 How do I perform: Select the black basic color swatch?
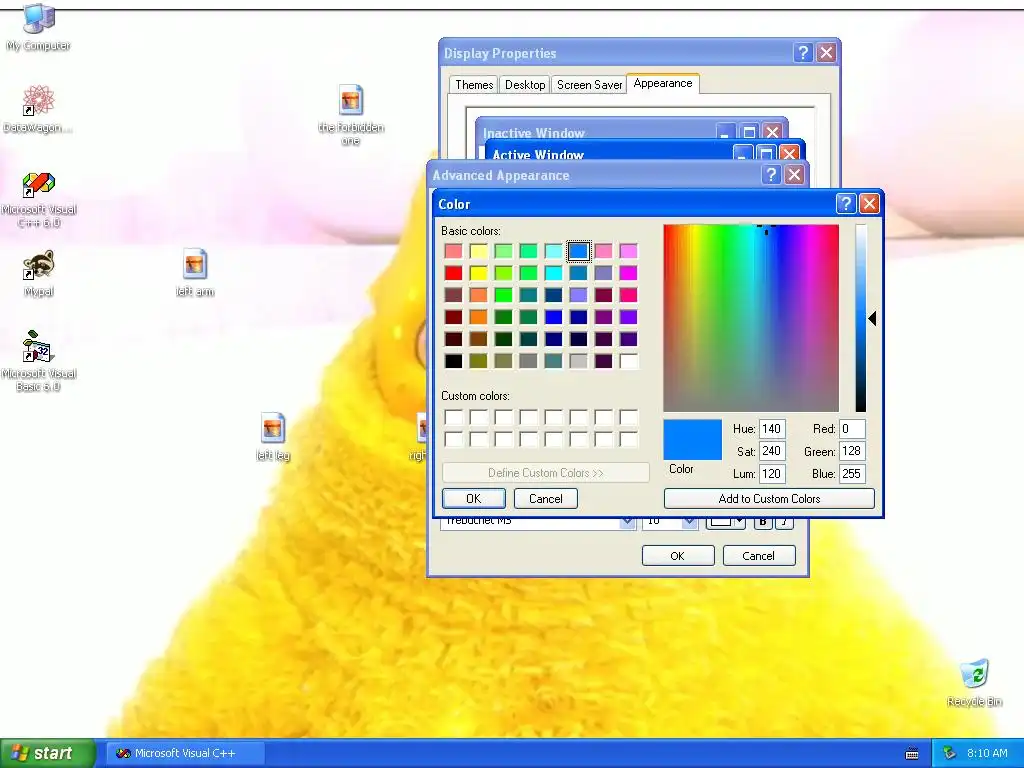click(x=453, y=360)
